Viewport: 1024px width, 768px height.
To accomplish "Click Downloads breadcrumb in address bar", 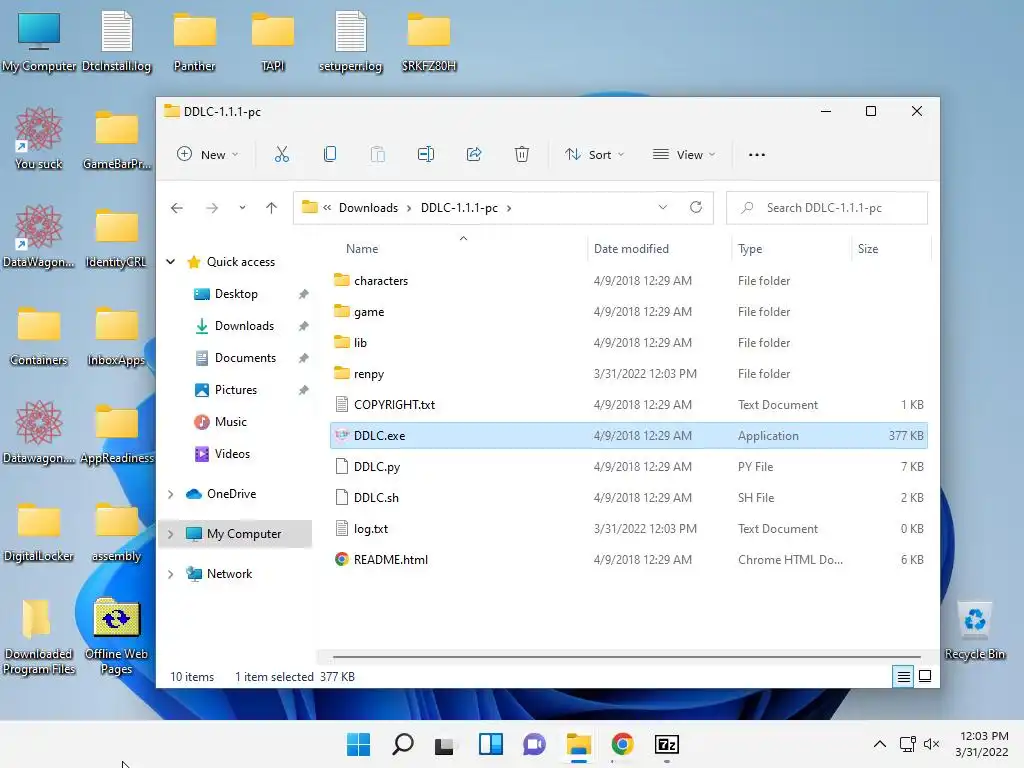I will pos(368,208).
